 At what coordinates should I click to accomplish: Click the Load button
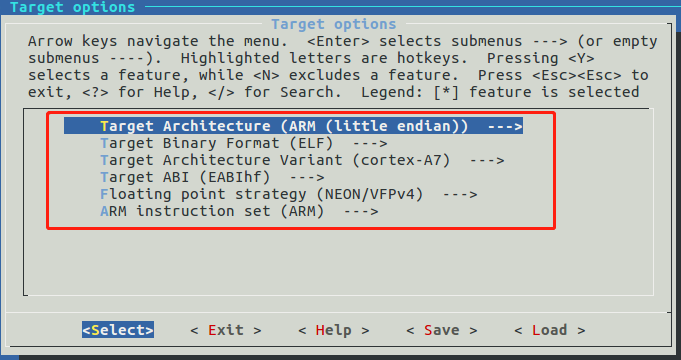[x=550, y=330]
